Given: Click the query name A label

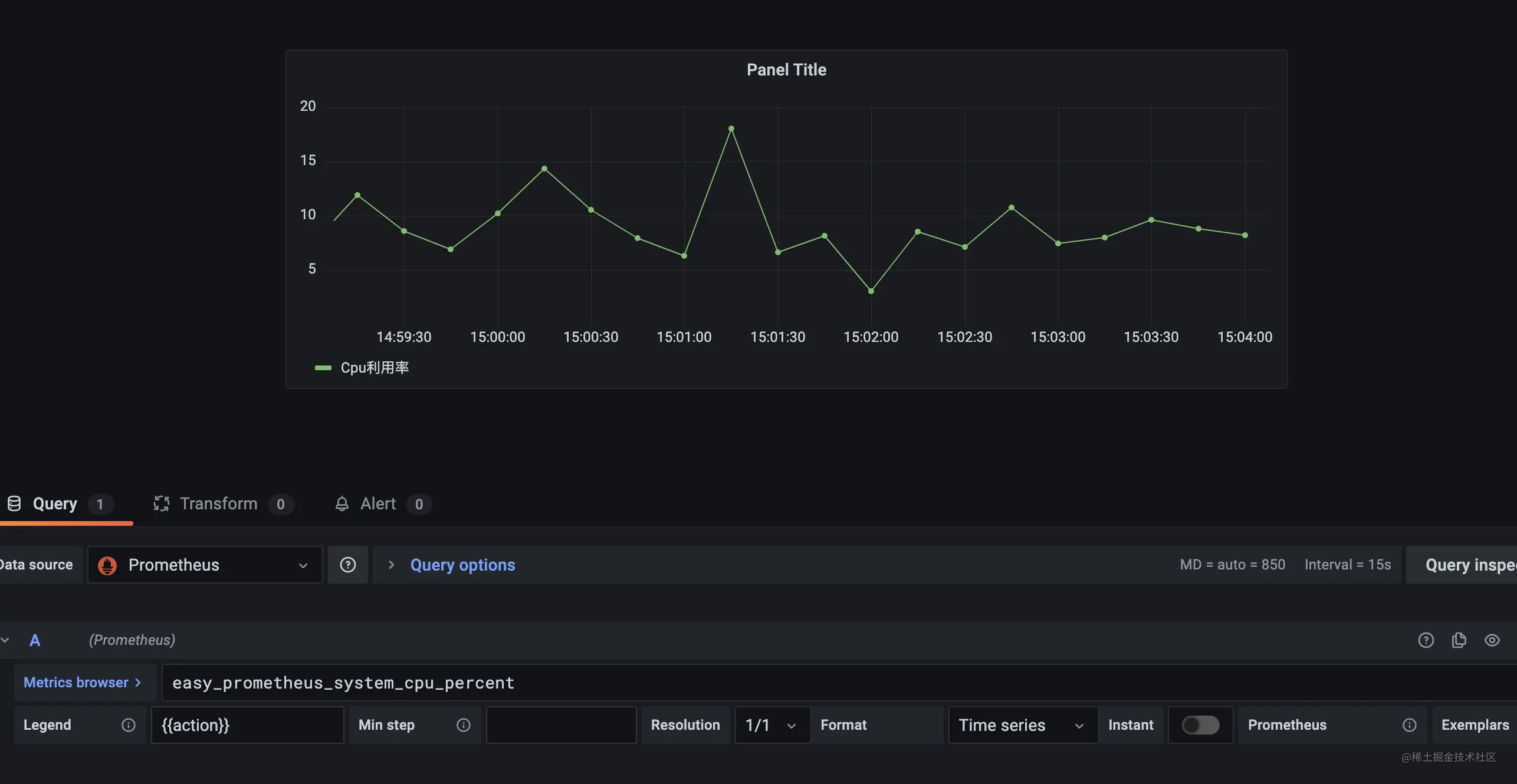Looking at the screenshot, I should pyautogui.click(x=35, y=640).
